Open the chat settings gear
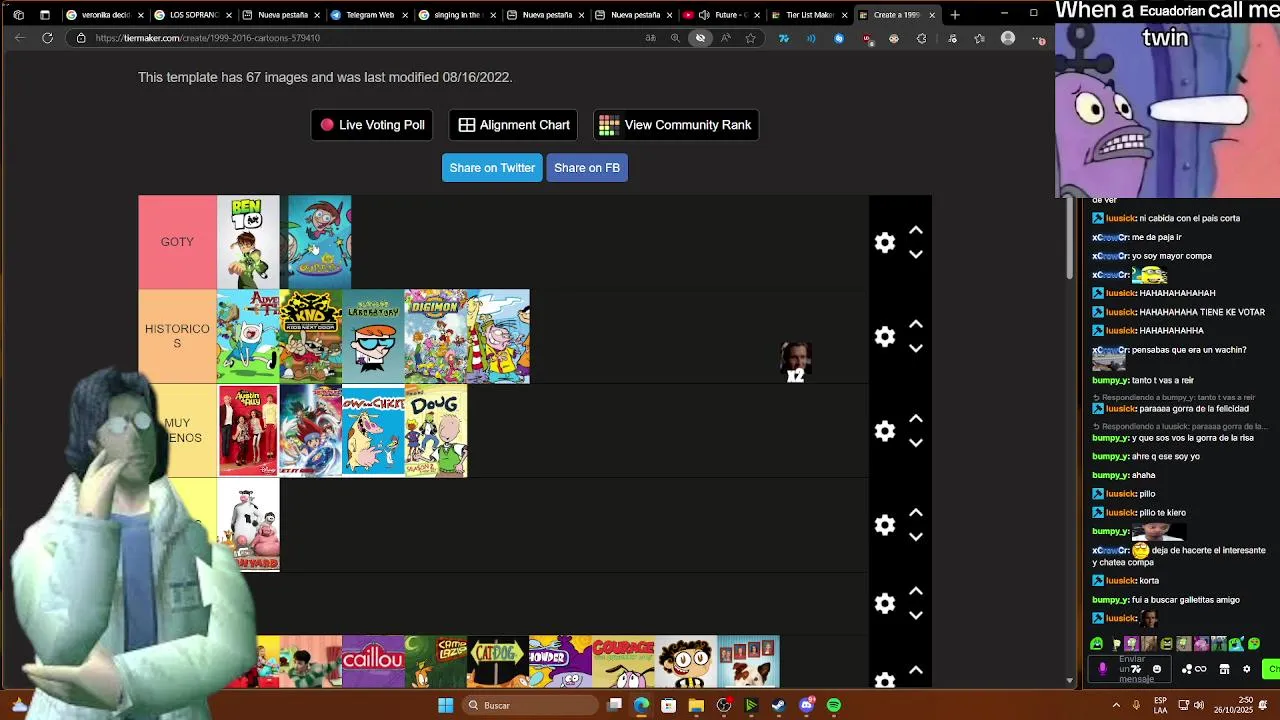This screenshot has height=720, width=1280. tap(1246, 669)
